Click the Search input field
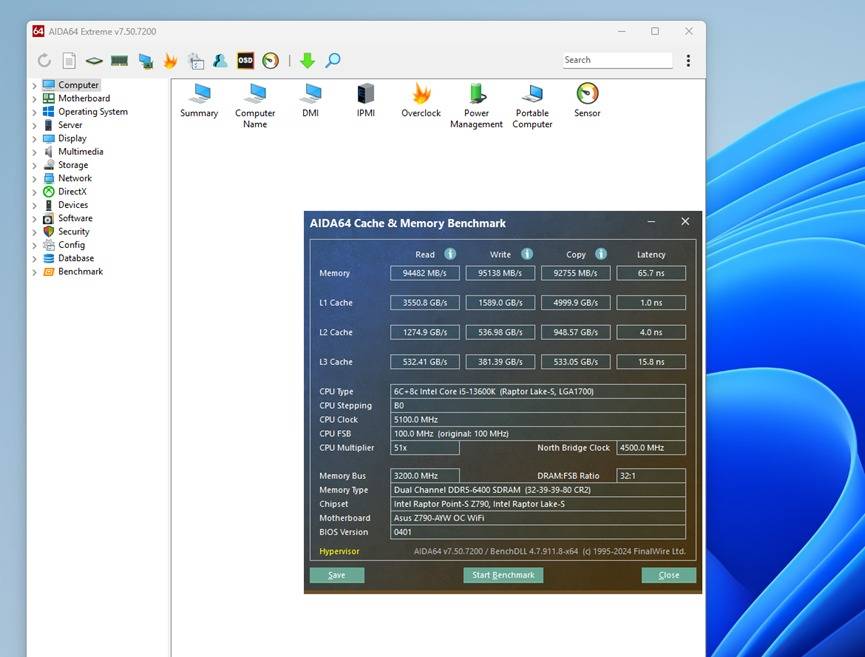Viewport: 865px width, 657px height. (617, 60)
